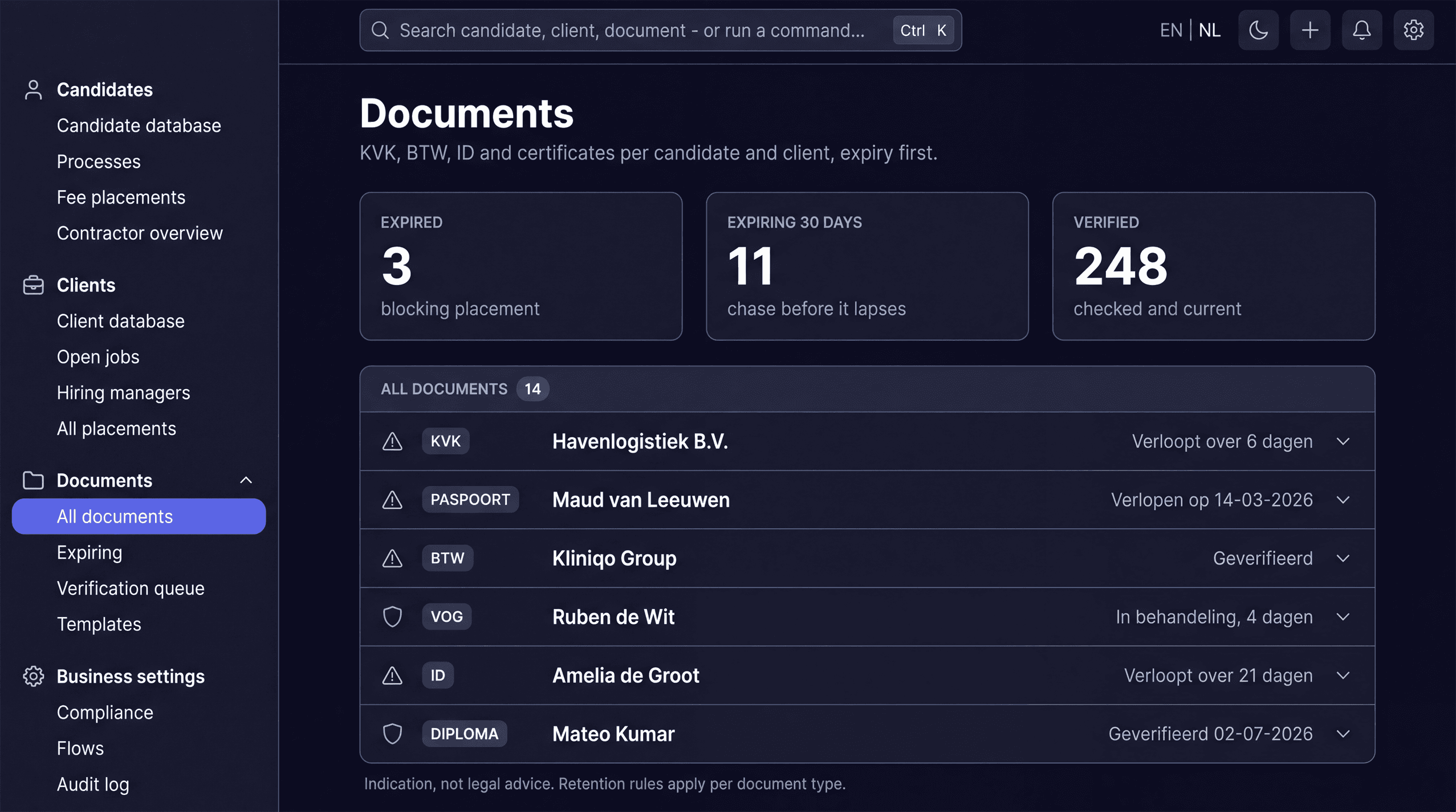Click the name Maud van Leeuwen
This screenshot has height=812, width=1456.
(641, 500)
